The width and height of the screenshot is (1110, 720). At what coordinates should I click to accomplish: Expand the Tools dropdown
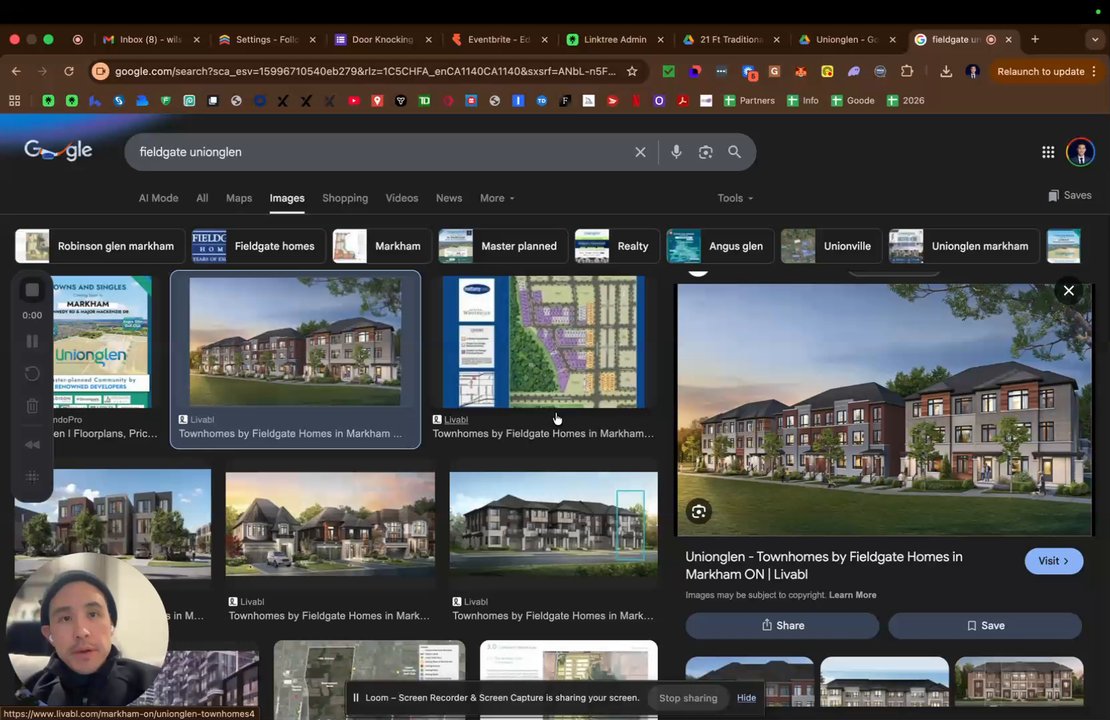[x=735, y=198]
